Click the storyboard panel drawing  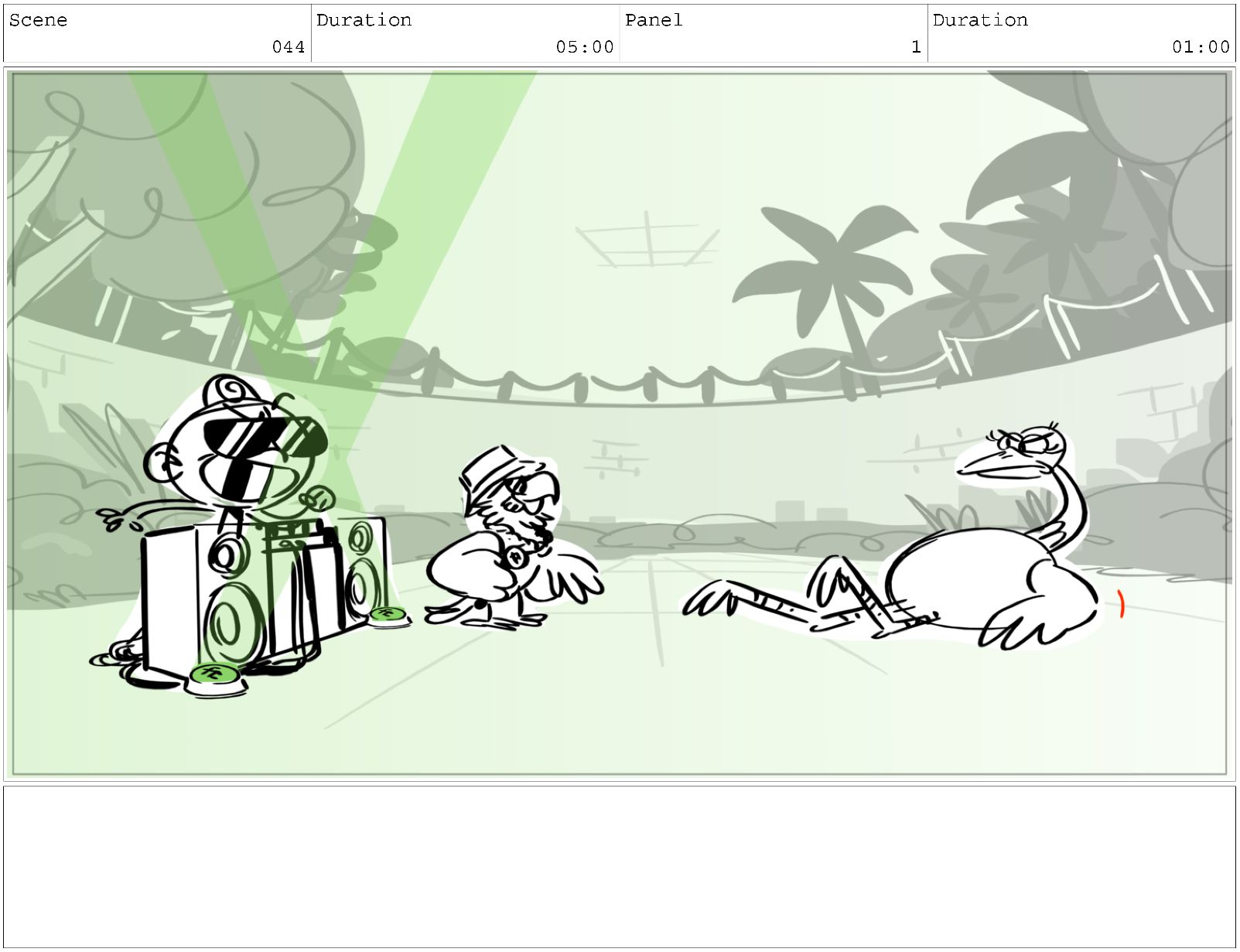coord(619,424)
